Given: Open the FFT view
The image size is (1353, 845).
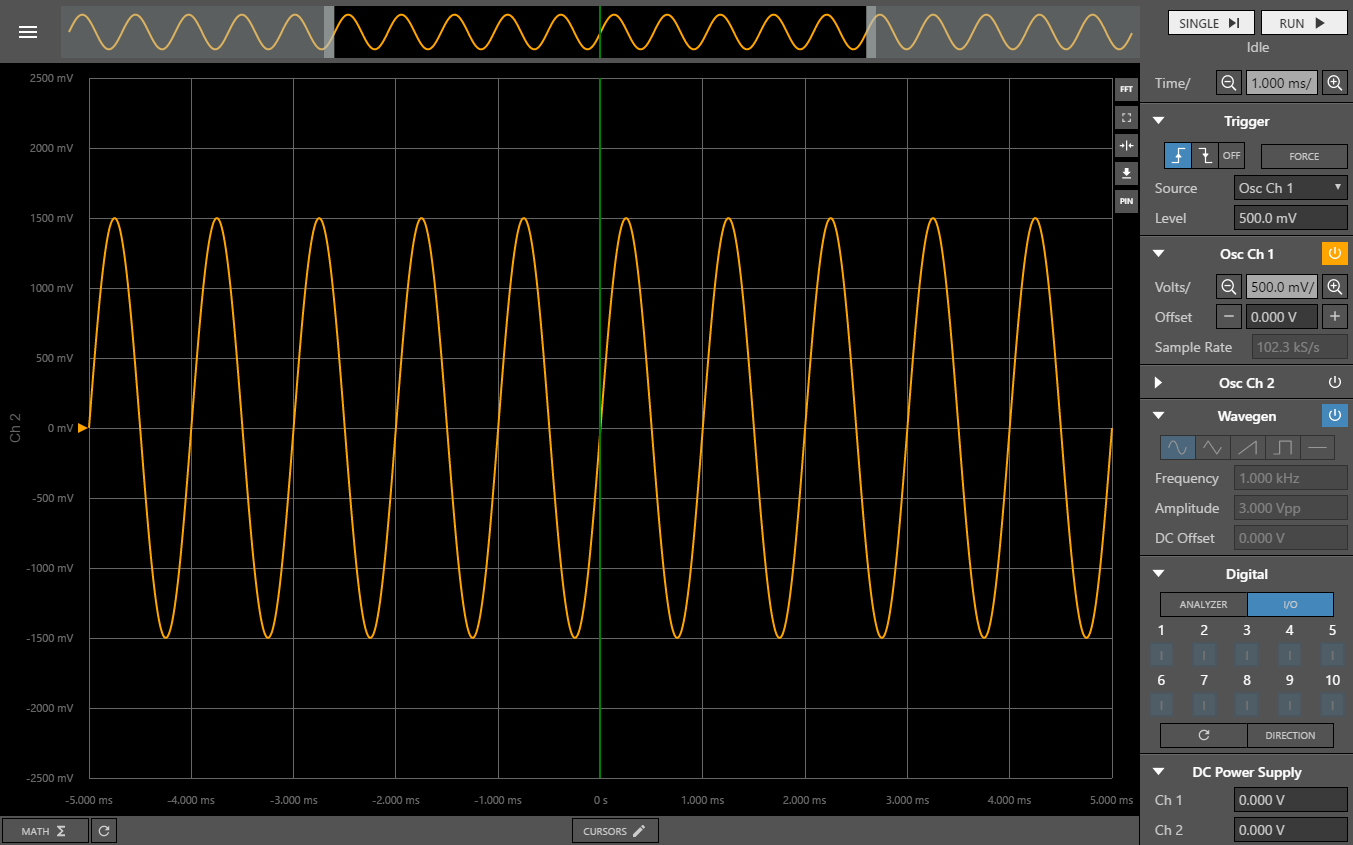Looking at the screenshot, I should pos(1126,87).
